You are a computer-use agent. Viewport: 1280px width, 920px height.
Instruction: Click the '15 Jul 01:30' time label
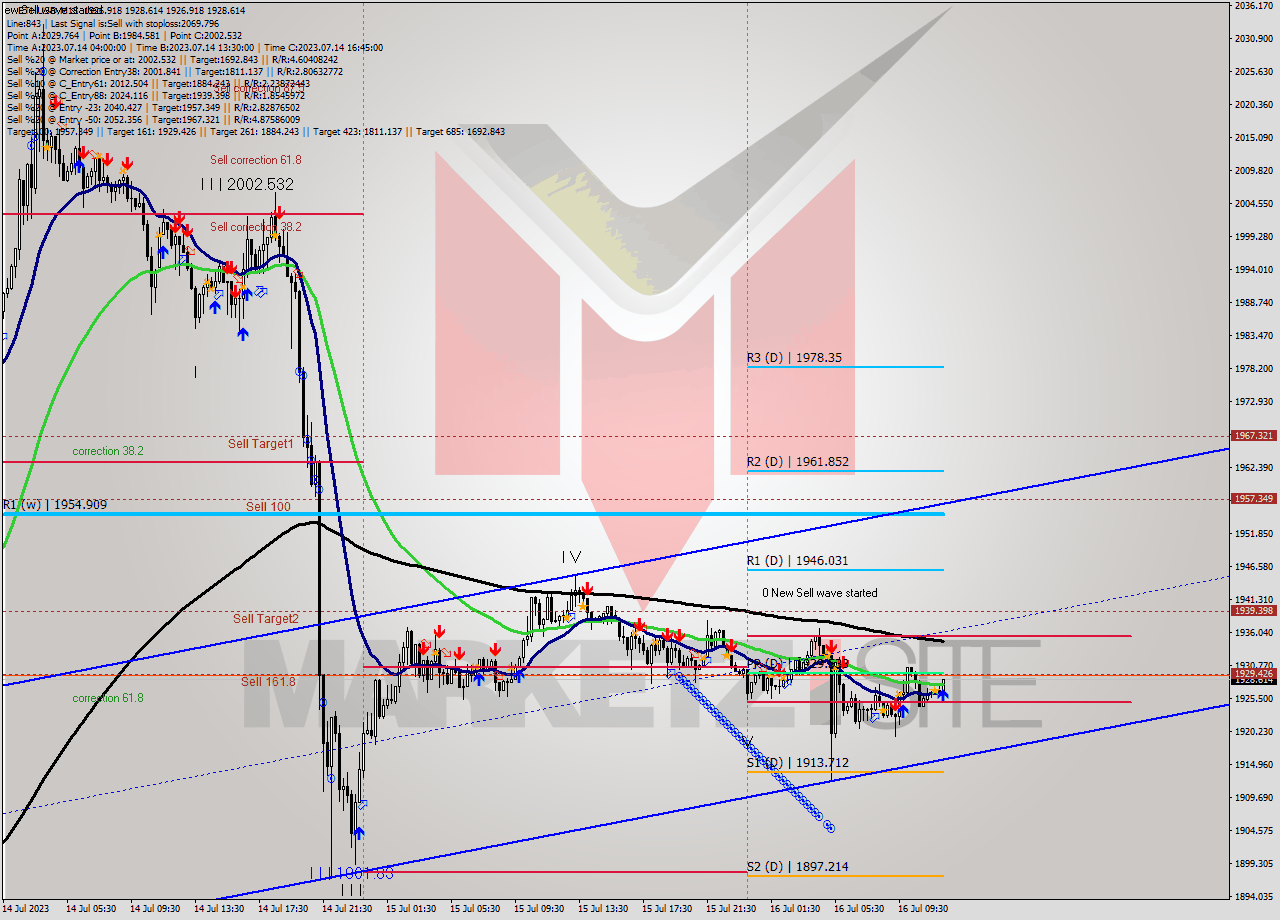(x=411, y=909)
